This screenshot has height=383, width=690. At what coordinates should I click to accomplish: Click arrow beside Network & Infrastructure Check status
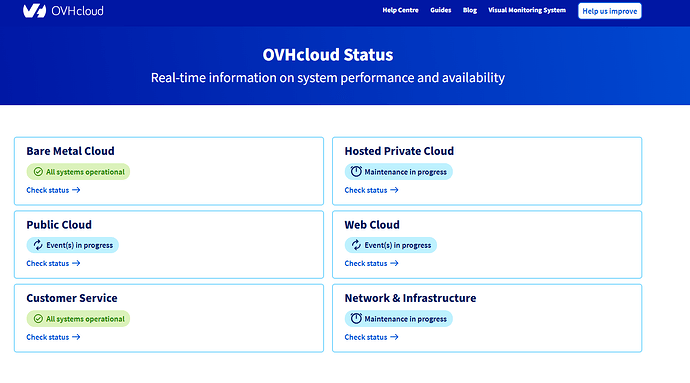[394, 337]
